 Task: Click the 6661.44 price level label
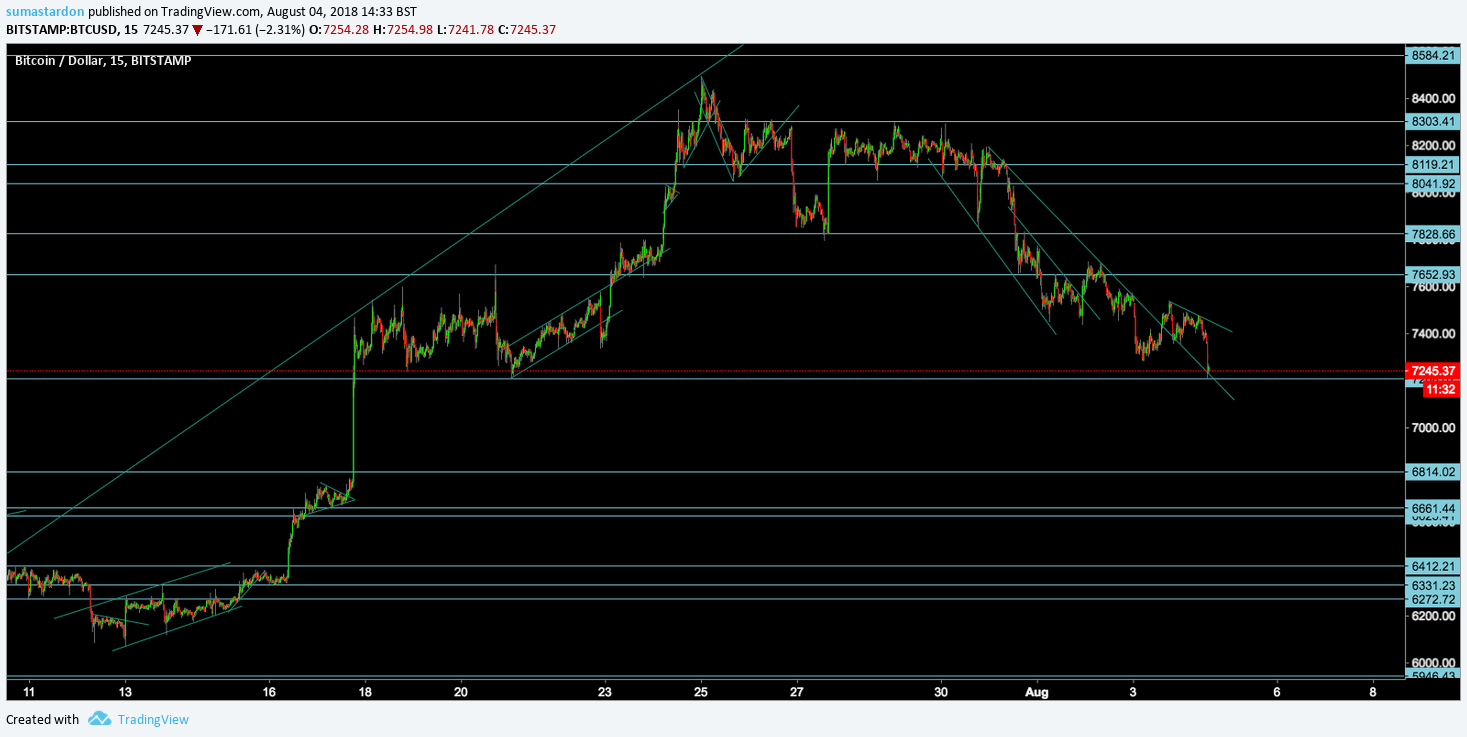point(1432,507)
